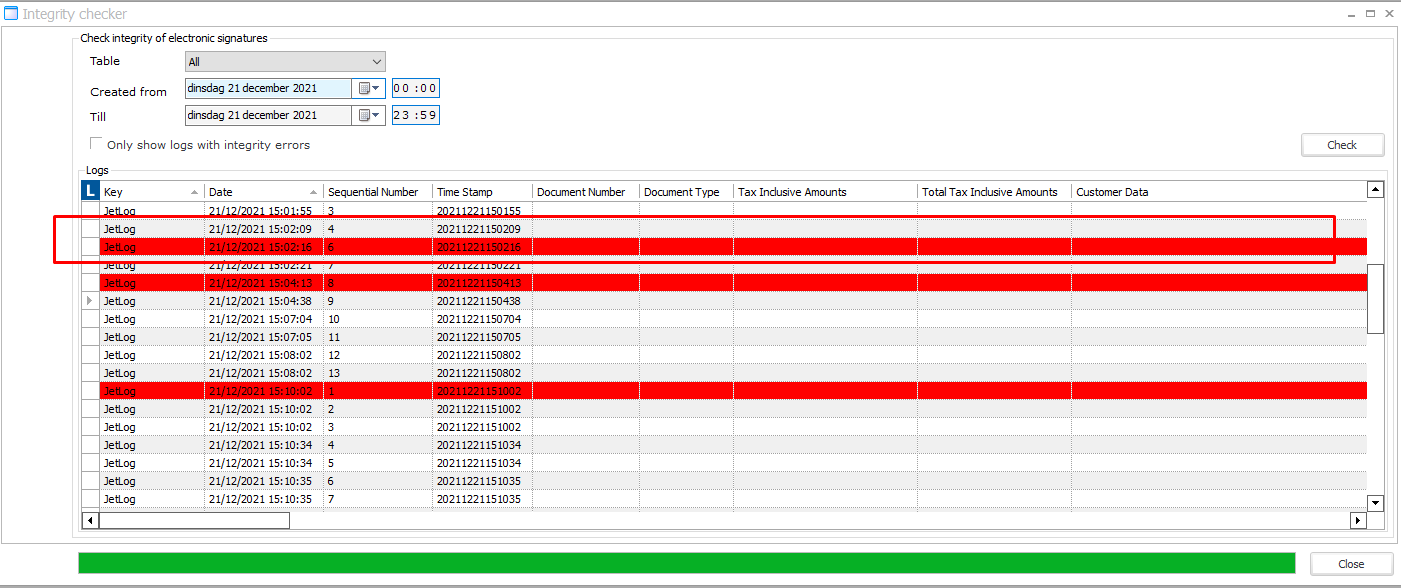Click the blue L icon in grid header

click(x=90, y=191)
